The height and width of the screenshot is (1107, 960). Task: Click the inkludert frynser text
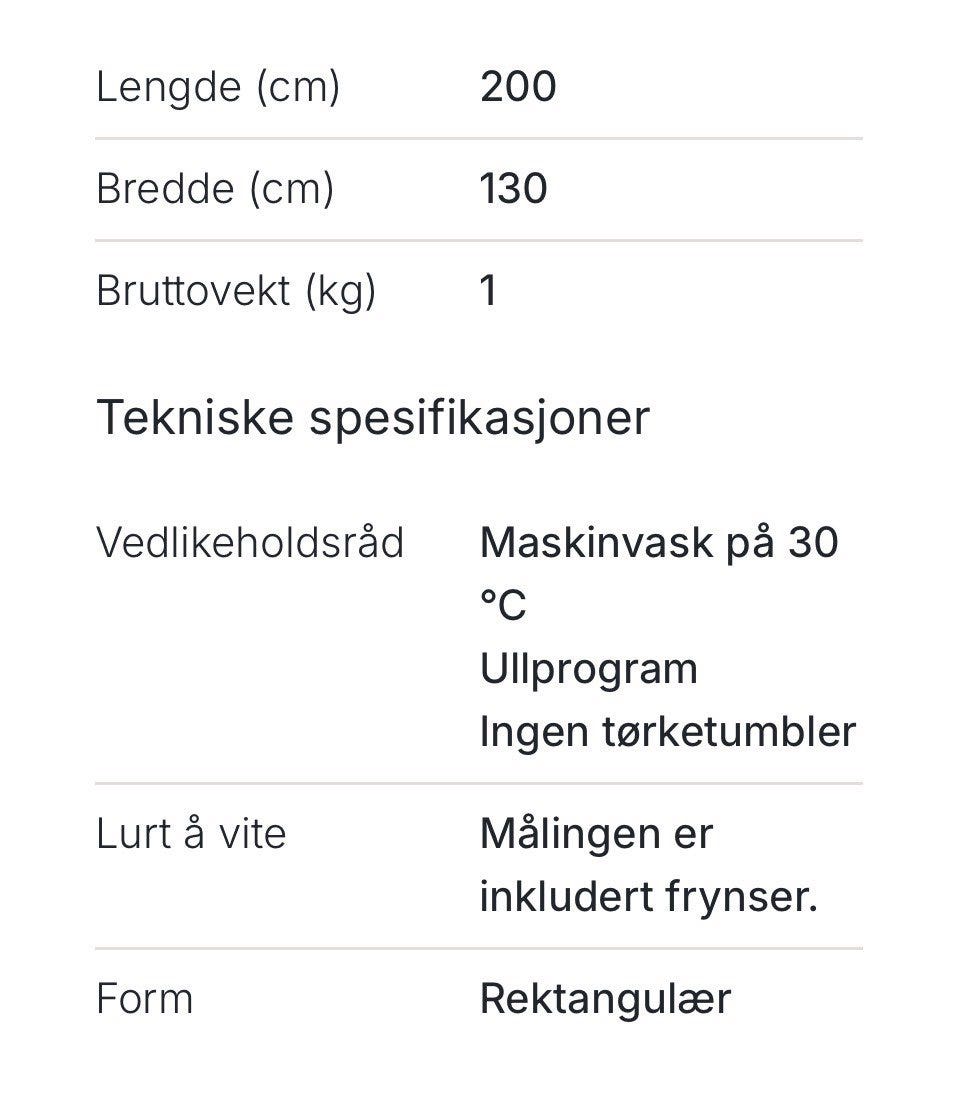pos(649,897)
